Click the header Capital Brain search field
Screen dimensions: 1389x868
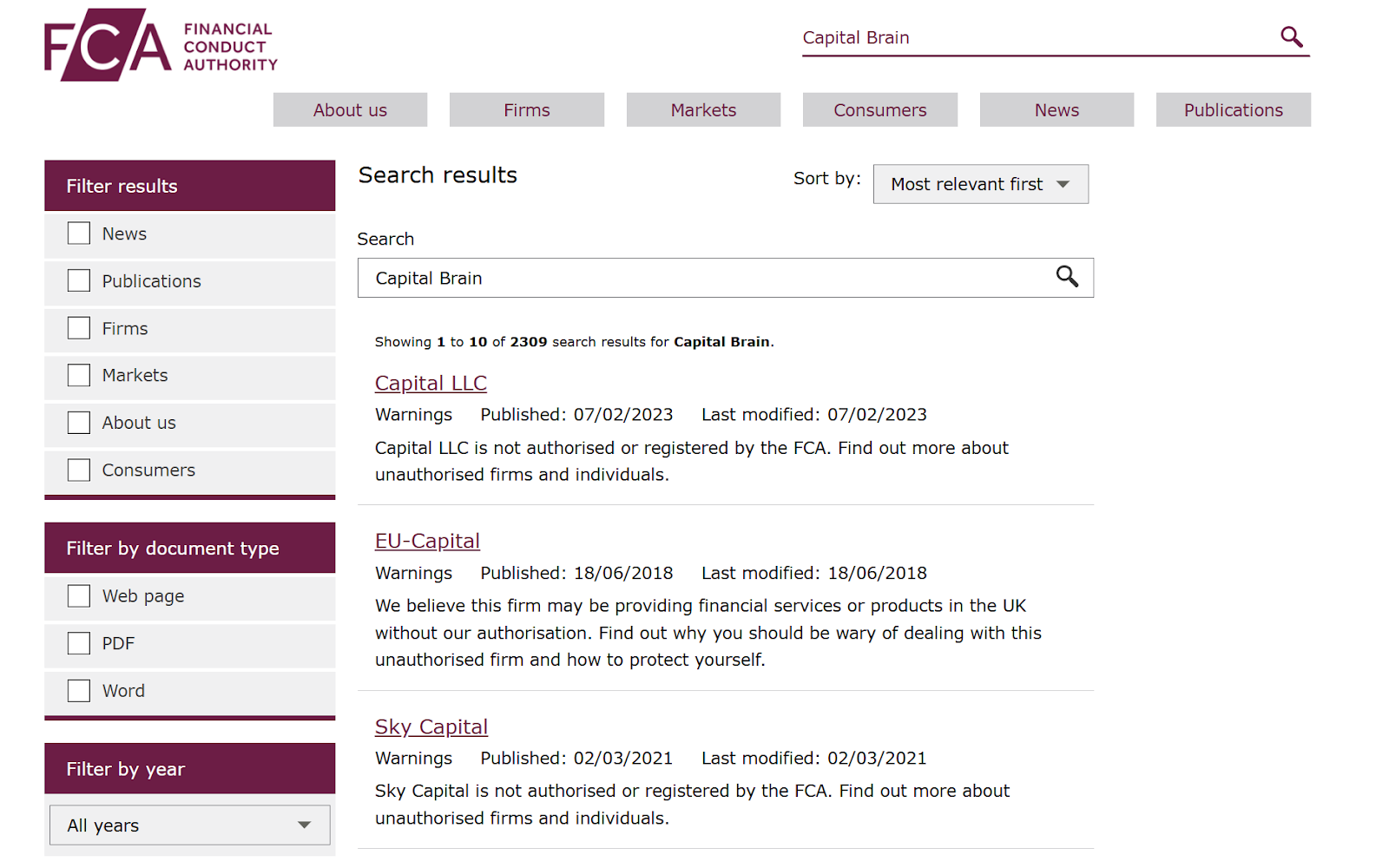pos(1033,37)
